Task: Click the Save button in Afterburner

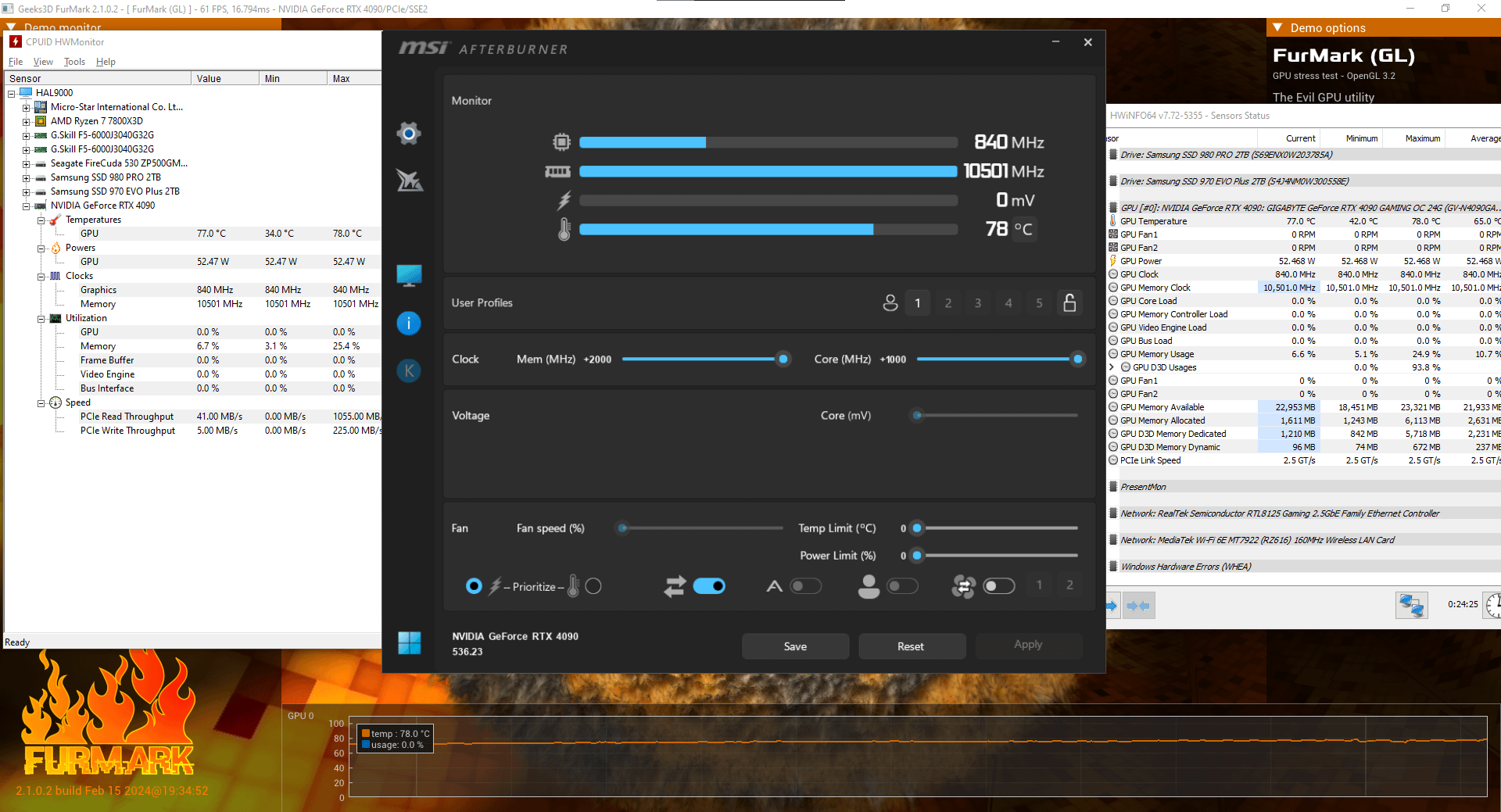Action: [795, 646]
